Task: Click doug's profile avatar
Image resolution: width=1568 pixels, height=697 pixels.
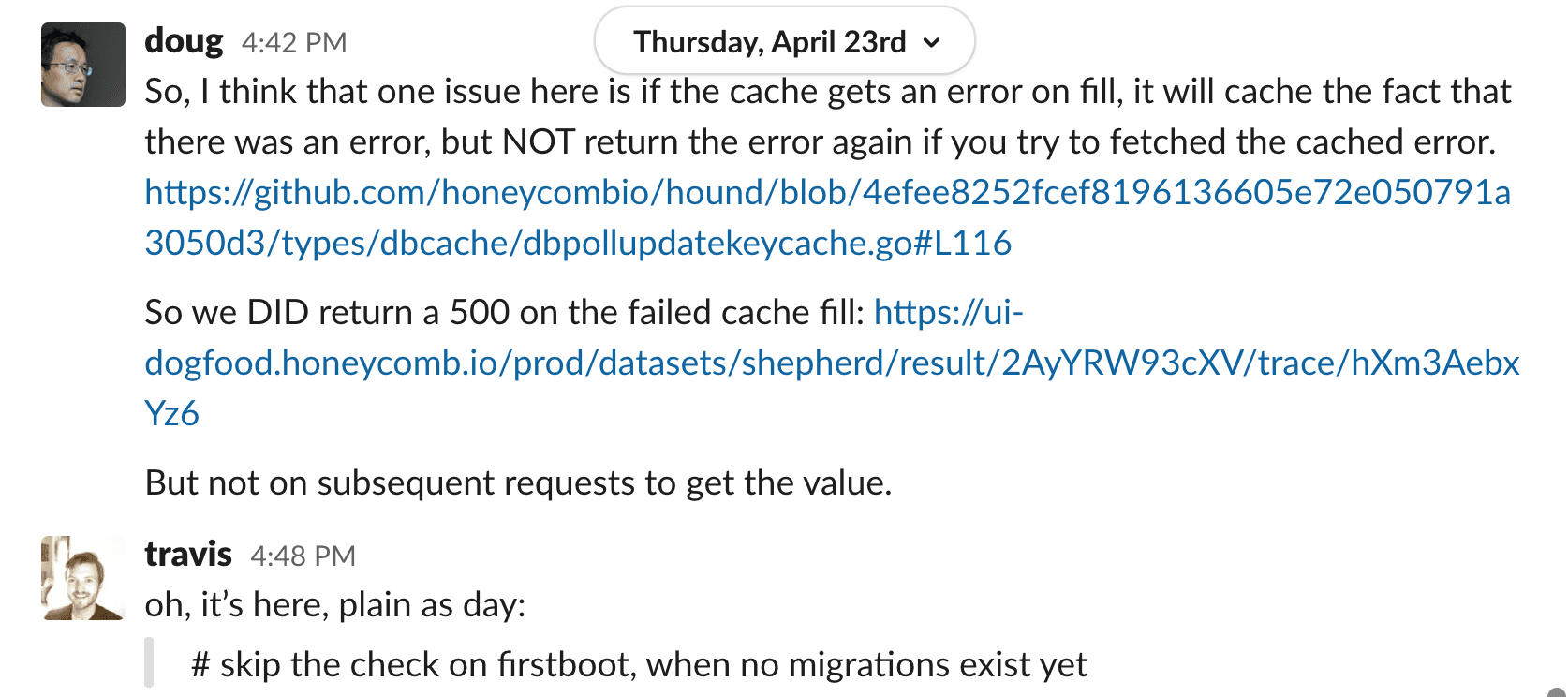Action: (83, 65)
